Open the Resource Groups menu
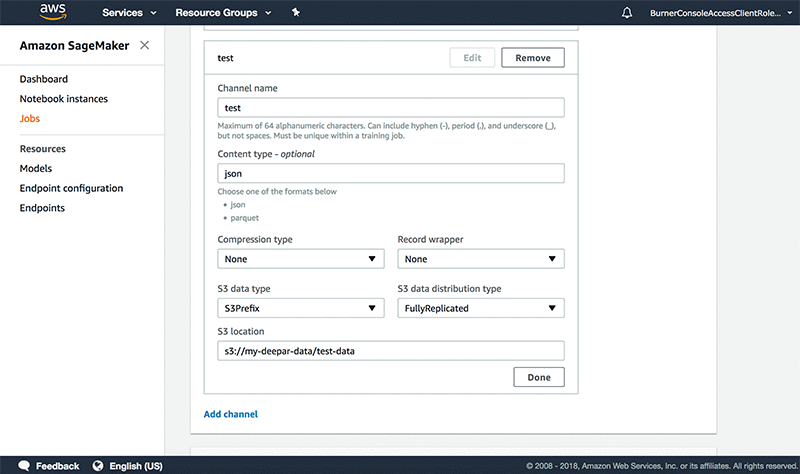 223,13
